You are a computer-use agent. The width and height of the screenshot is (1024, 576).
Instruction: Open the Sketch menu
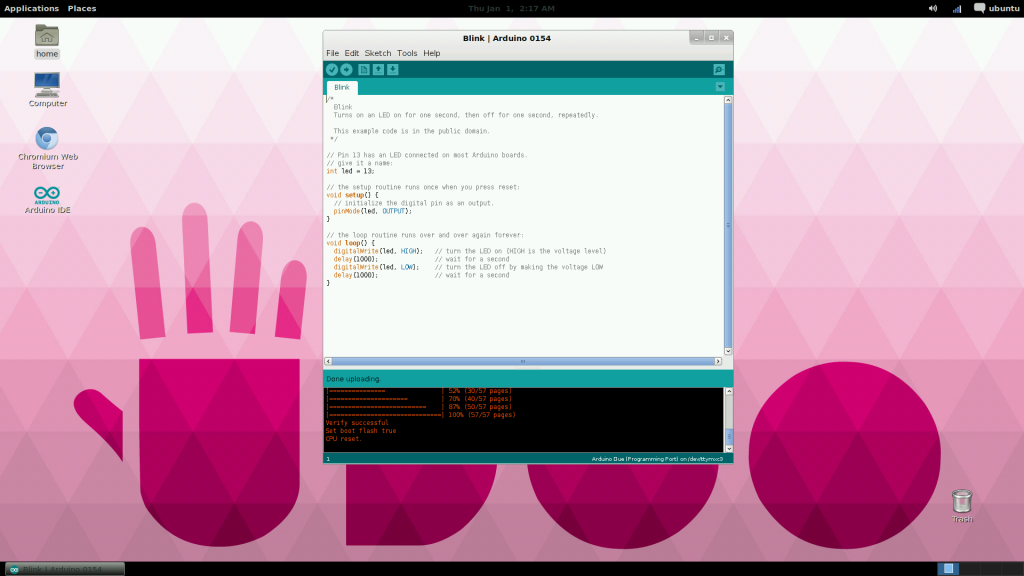tap(377, 53)
